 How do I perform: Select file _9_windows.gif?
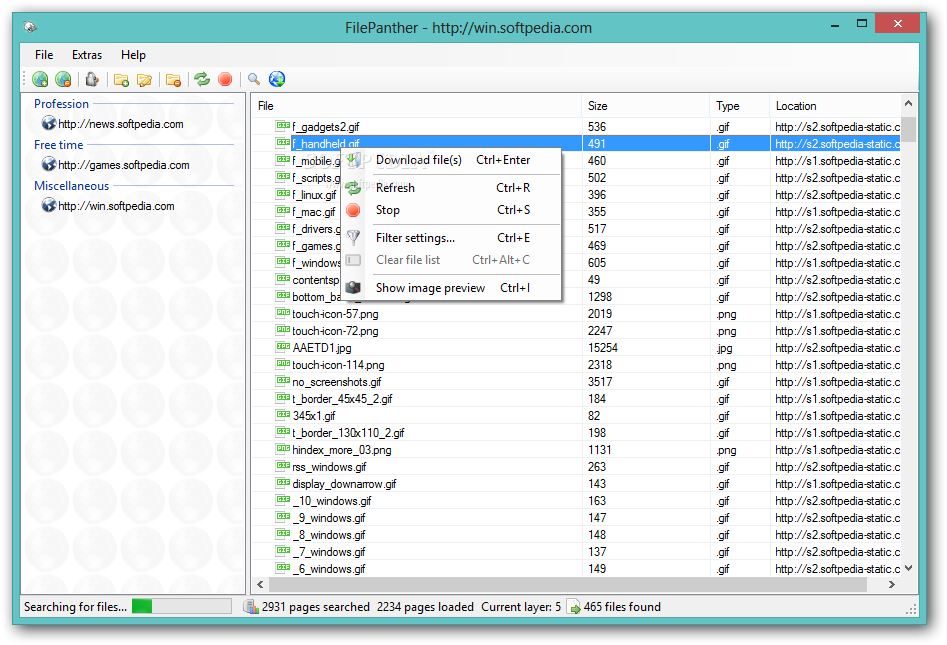tap(329, 518)
